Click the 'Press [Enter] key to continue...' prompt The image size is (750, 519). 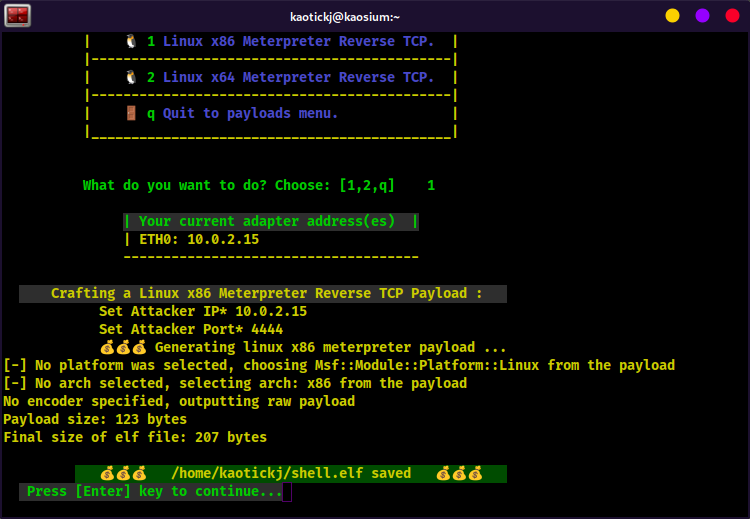[154, 492]
